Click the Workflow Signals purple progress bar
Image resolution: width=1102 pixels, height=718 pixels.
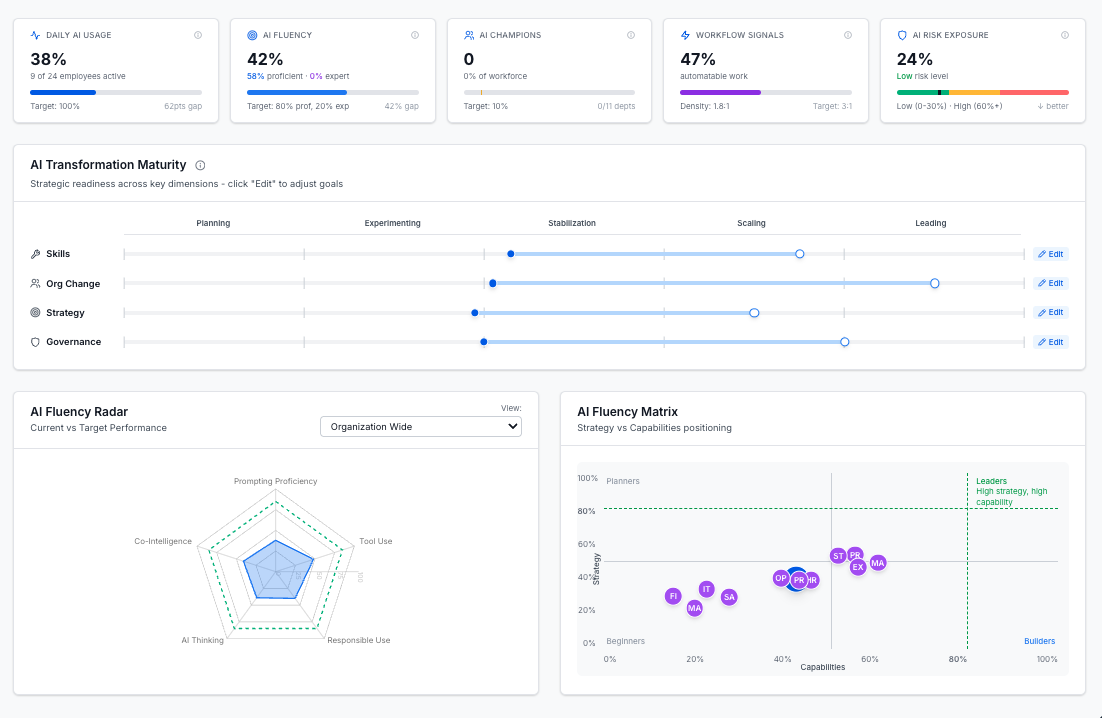coord(766,92)
